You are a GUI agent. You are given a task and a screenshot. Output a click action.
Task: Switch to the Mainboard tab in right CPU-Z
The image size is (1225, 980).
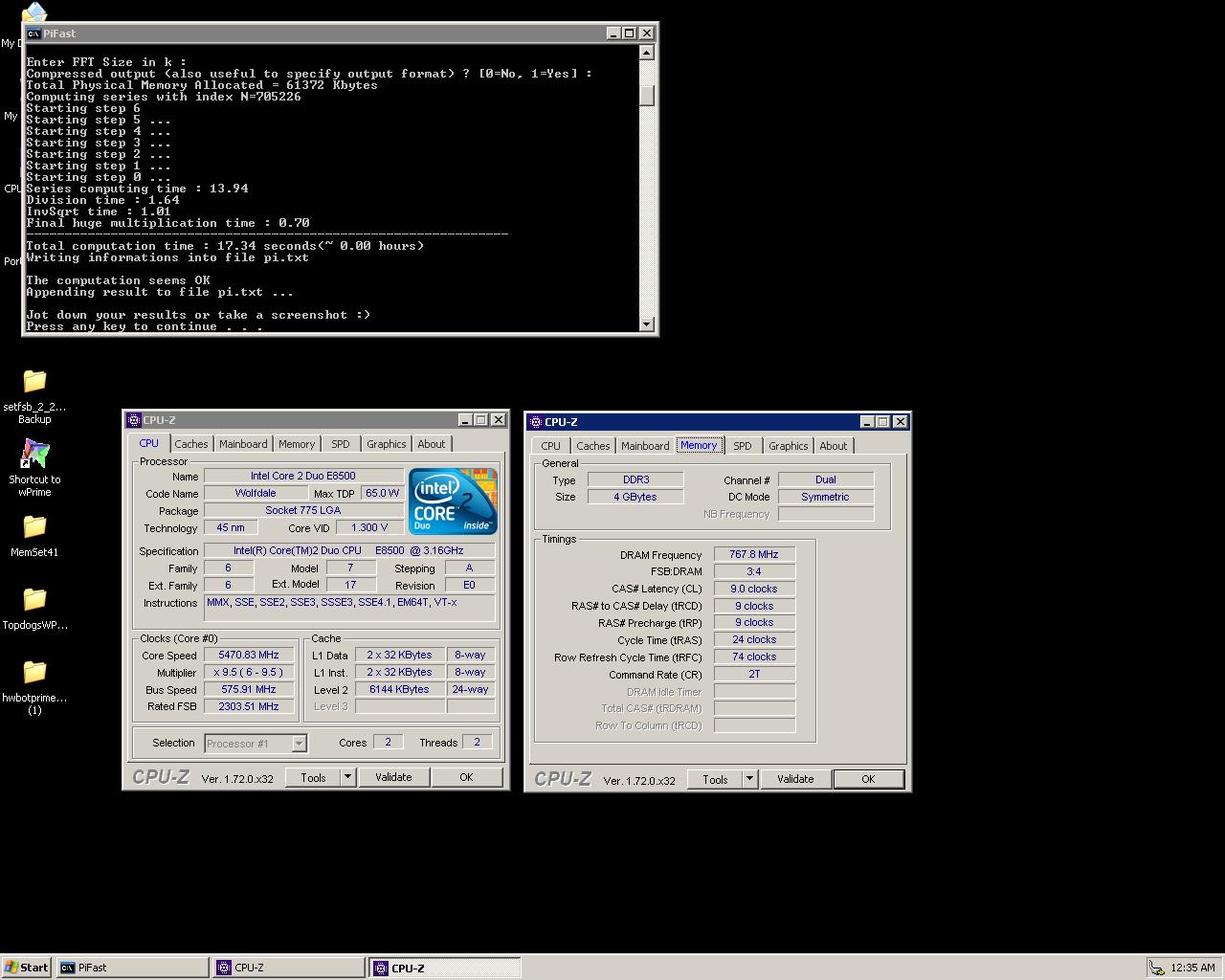(x=645, y=446)
